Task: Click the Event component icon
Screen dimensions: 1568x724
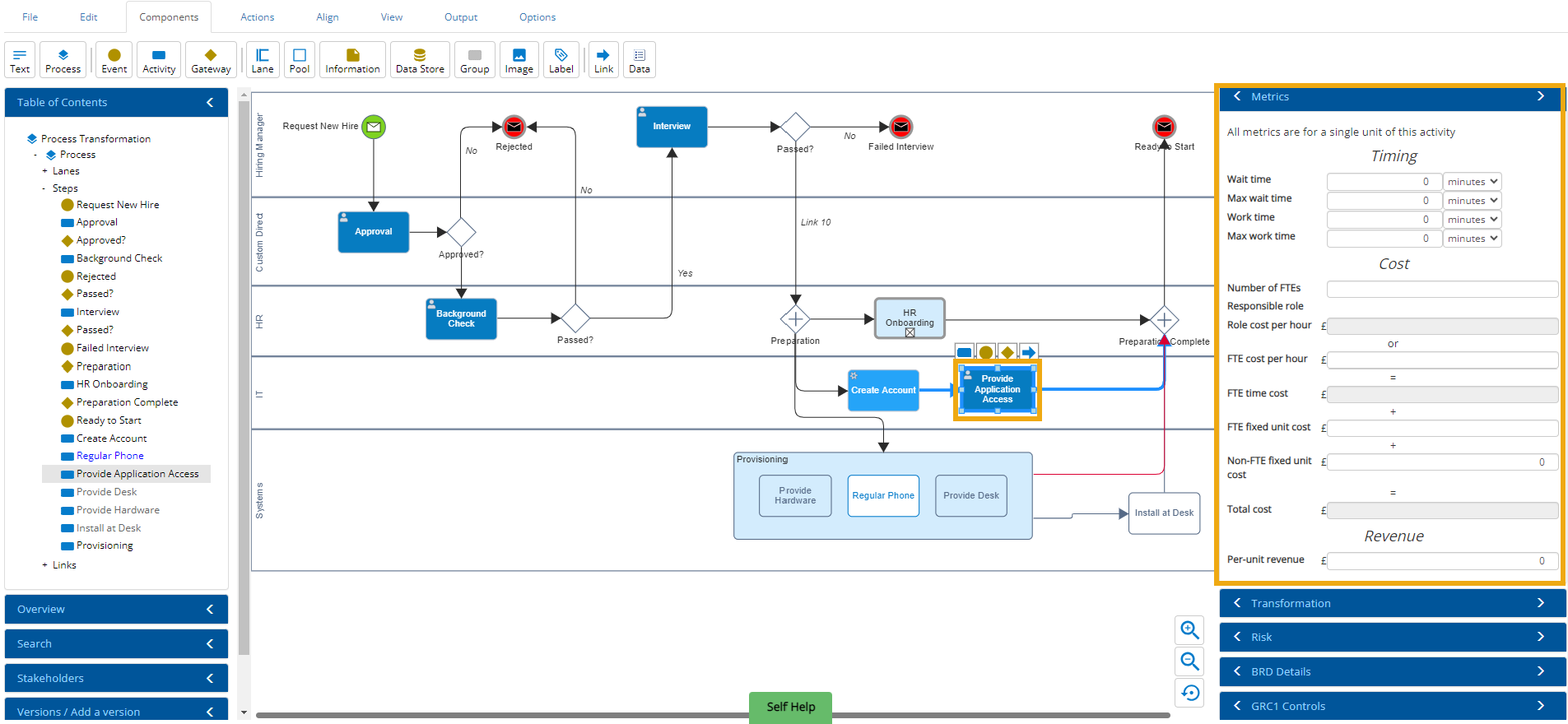Action: 114,60
